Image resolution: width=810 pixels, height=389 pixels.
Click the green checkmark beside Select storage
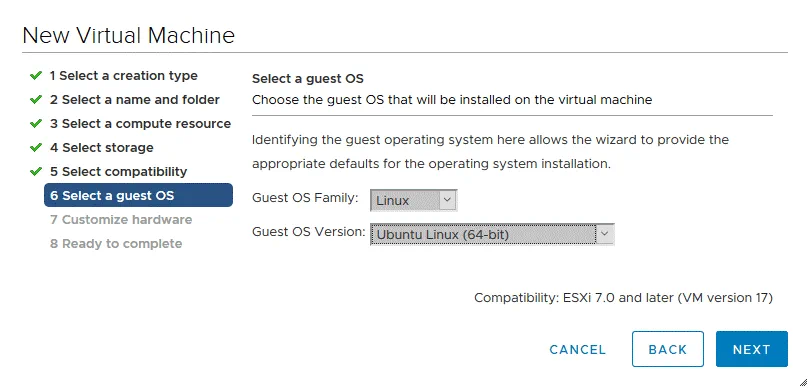pos(36,148)
